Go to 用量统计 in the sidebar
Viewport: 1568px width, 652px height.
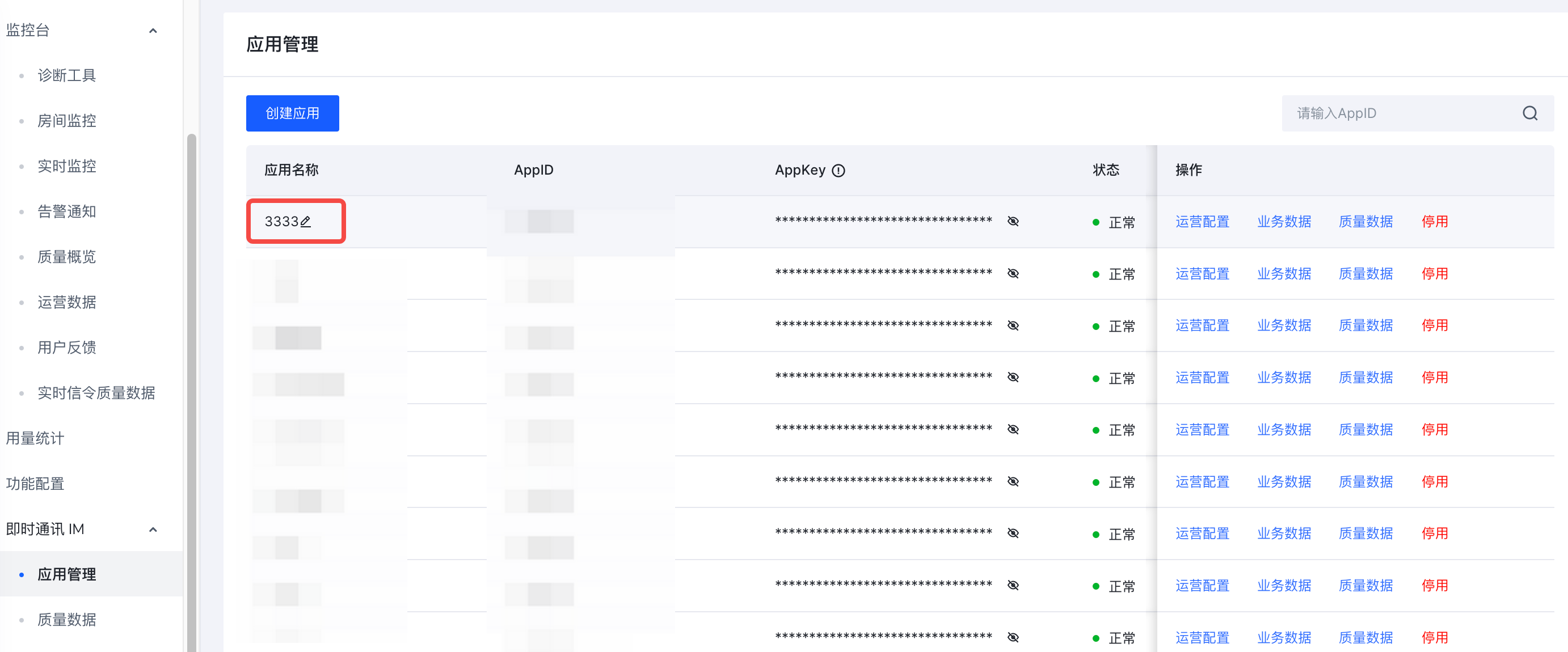[35, 438]
